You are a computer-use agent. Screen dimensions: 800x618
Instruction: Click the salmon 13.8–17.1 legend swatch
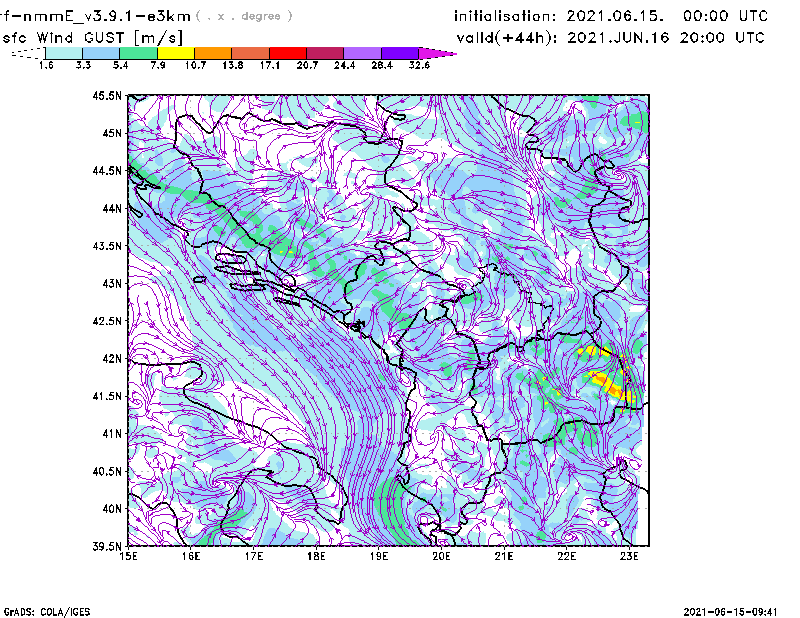click(x=251, y=53)
